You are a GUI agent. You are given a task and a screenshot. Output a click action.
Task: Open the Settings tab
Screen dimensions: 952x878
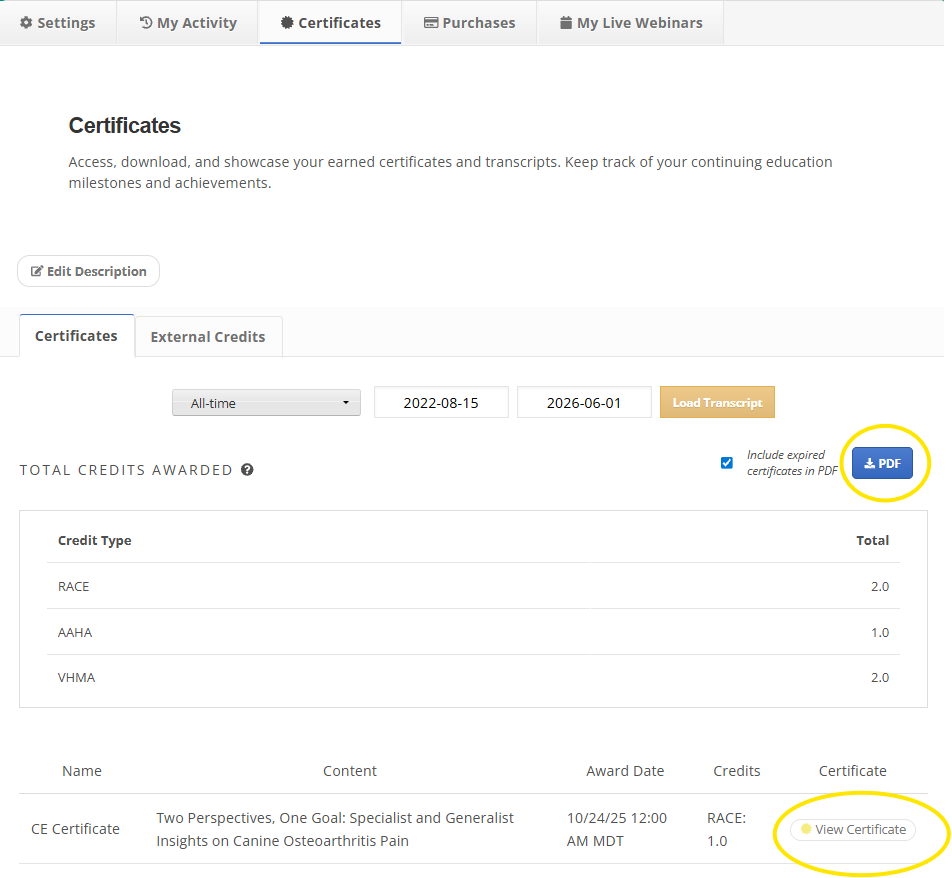[x=58, y=23]
